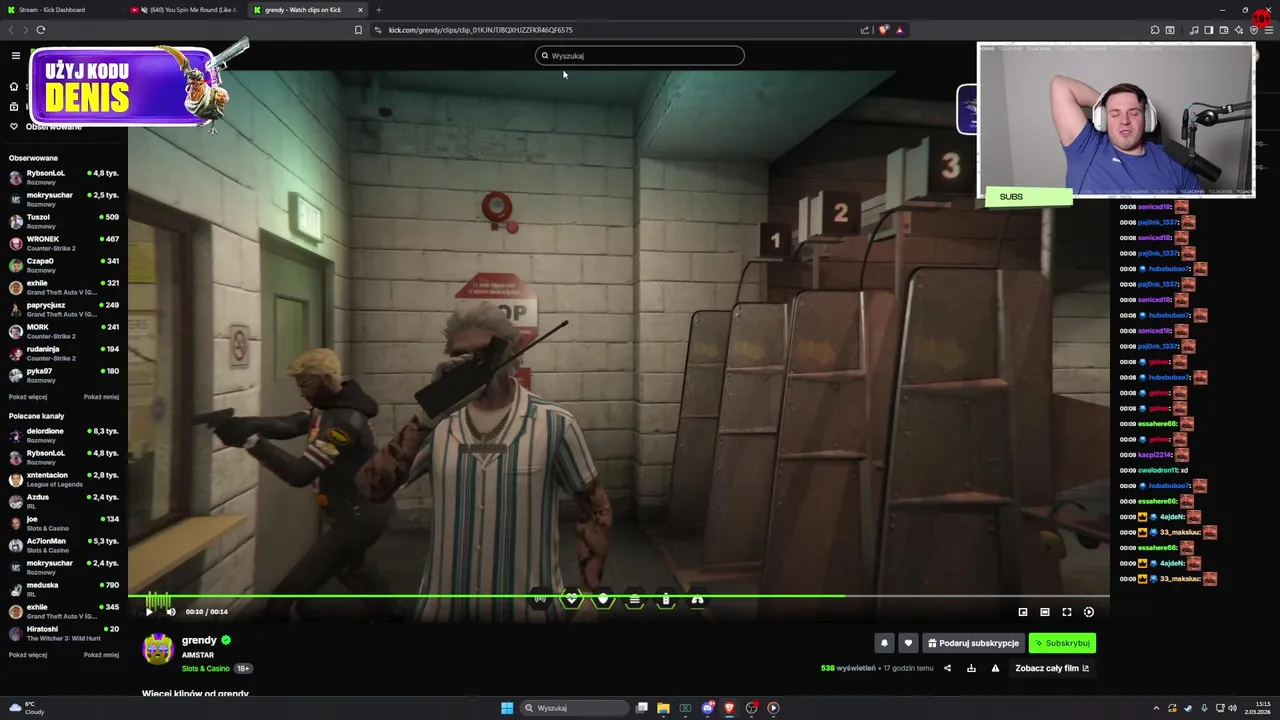Screen dimensions: 1280x720
Task: Toggle the browser sidebar panel
Action: click(x=1208, y=30)
